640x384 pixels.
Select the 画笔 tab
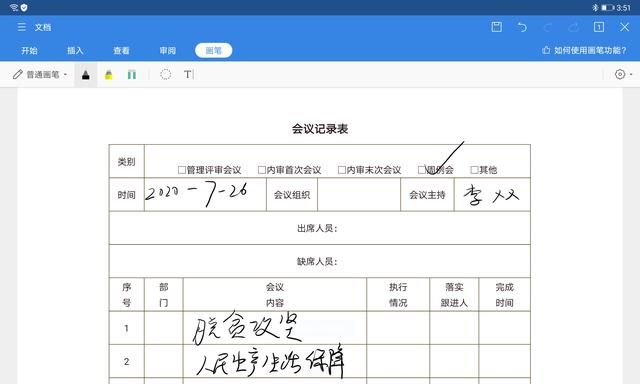point(213,51)
